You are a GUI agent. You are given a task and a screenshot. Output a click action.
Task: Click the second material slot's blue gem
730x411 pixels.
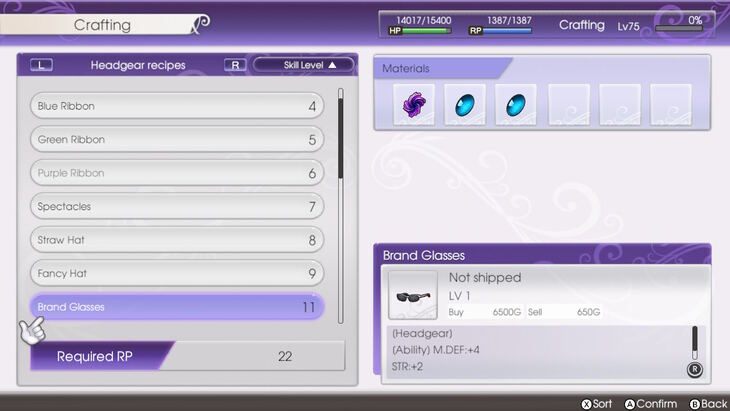tap(465, 105)
